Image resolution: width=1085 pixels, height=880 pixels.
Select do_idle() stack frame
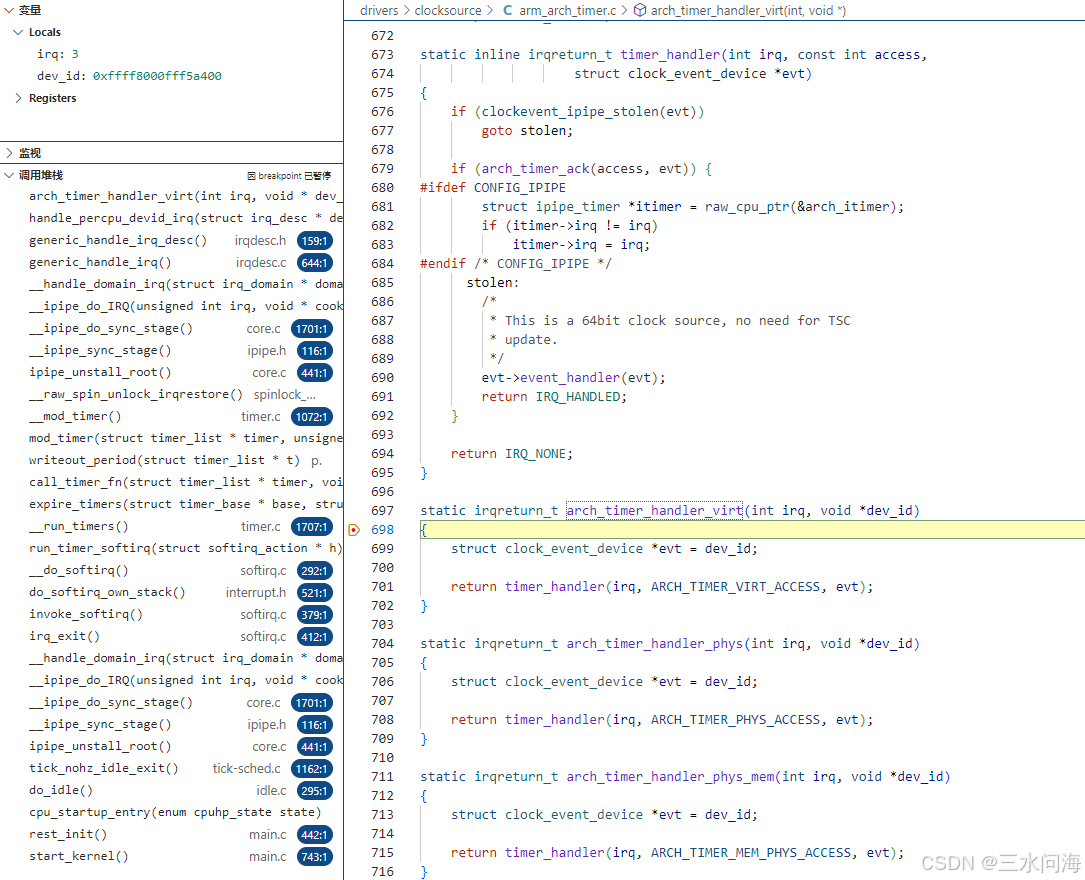pyautogui.click(x=172, y=791)
